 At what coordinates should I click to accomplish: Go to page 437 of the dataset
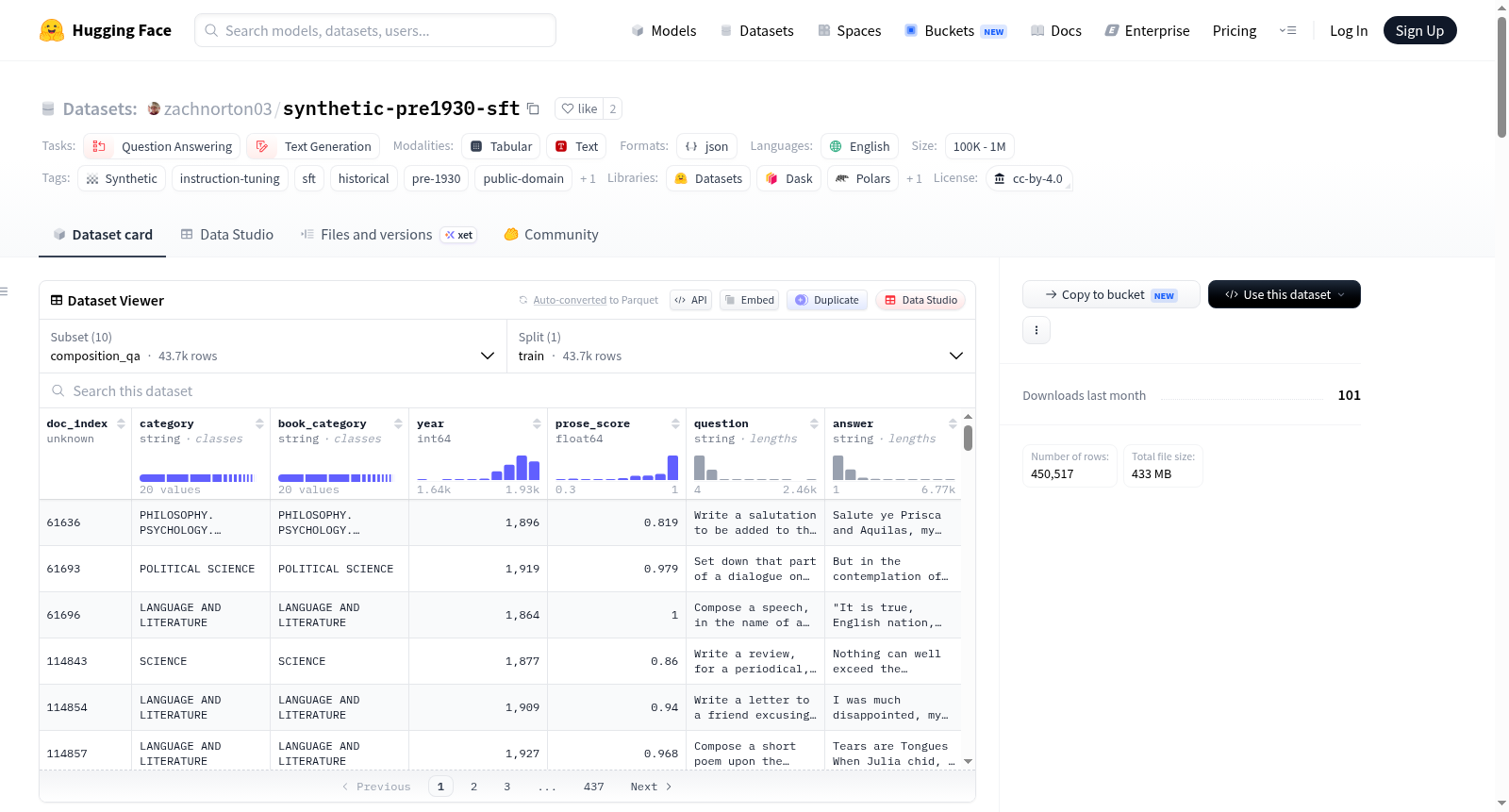pos(593,787)
